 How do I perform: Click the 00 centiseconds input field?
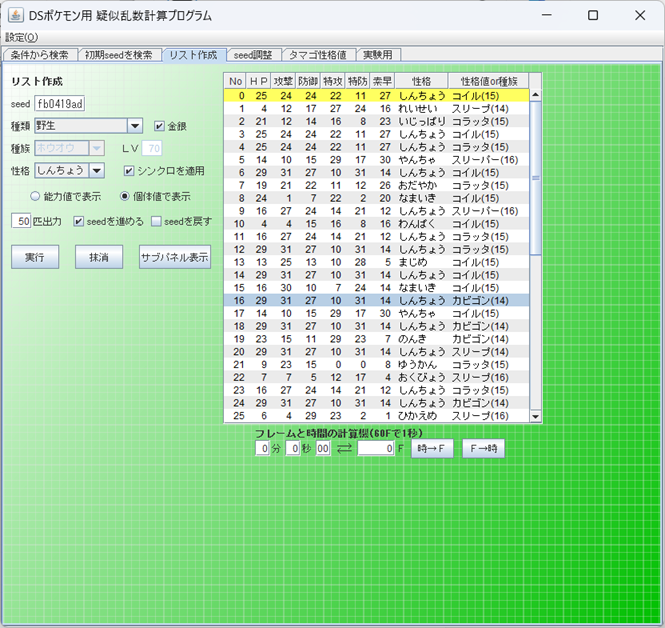(323, 448)
